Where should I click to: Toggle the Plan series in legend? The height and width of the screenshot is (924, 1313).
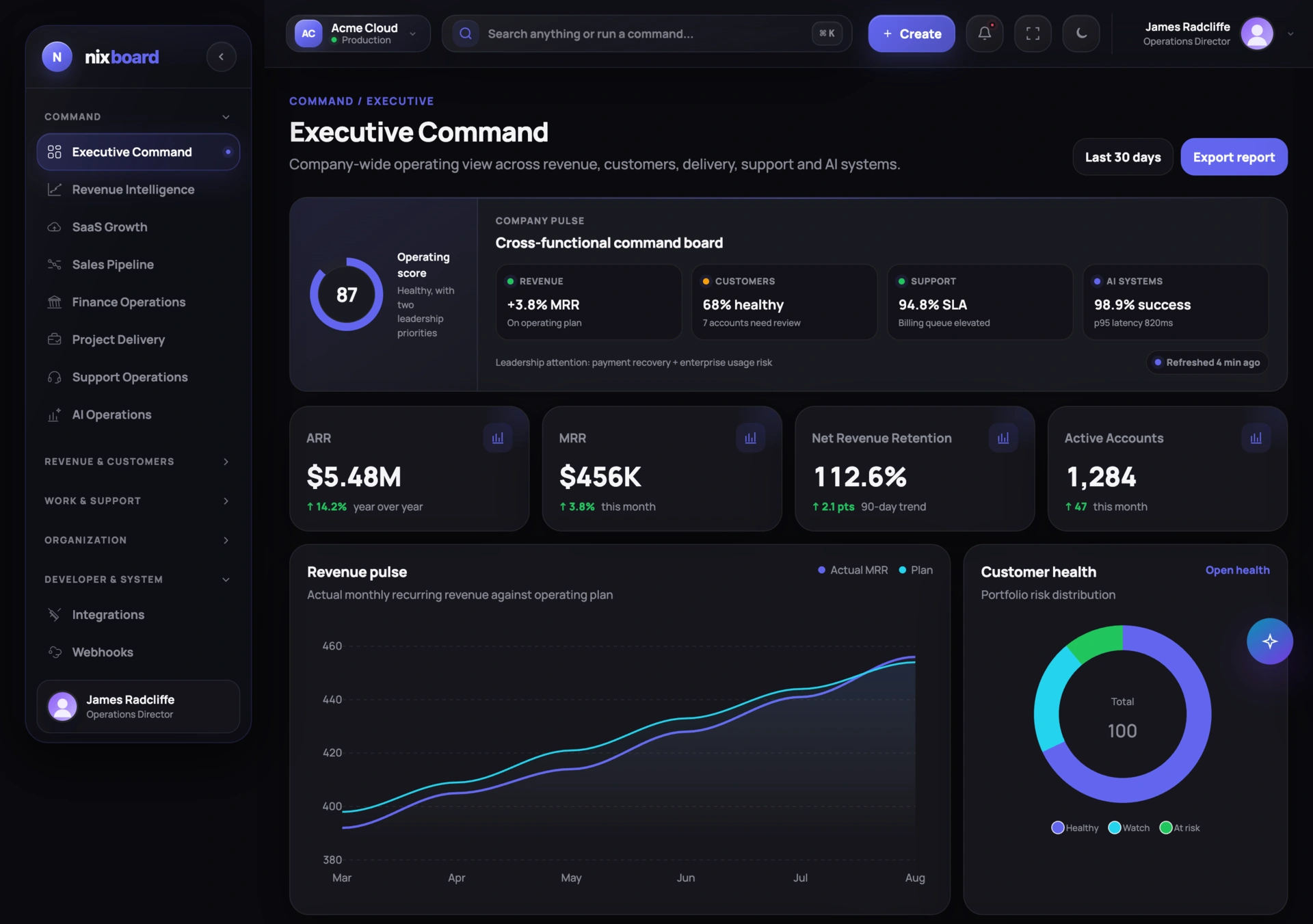tap(916, 570)
